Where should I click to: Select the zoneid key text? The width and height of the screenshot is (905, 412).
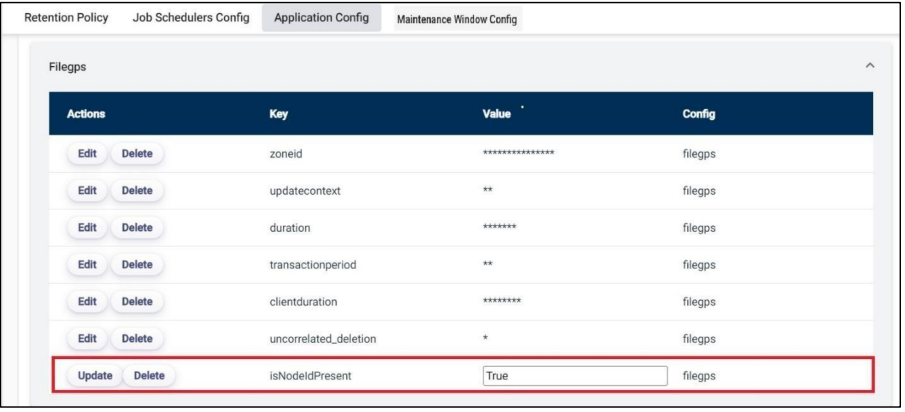tap(284, 154)
